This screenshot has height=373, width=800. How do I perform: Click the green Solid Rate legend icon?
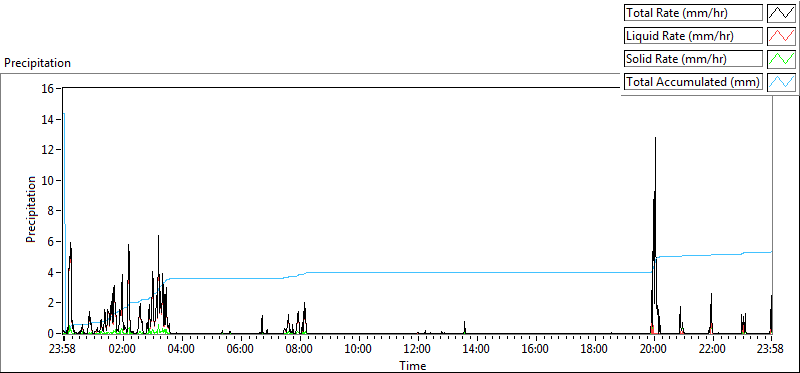(781, 59)
